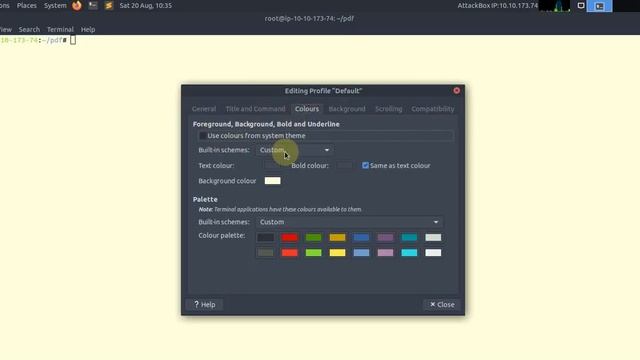The height and width of the screenshot is (360, 640).
Task: Open the foreground Built-in schemes dropdown
Action: pyautogui.click(x=294, y=150)
